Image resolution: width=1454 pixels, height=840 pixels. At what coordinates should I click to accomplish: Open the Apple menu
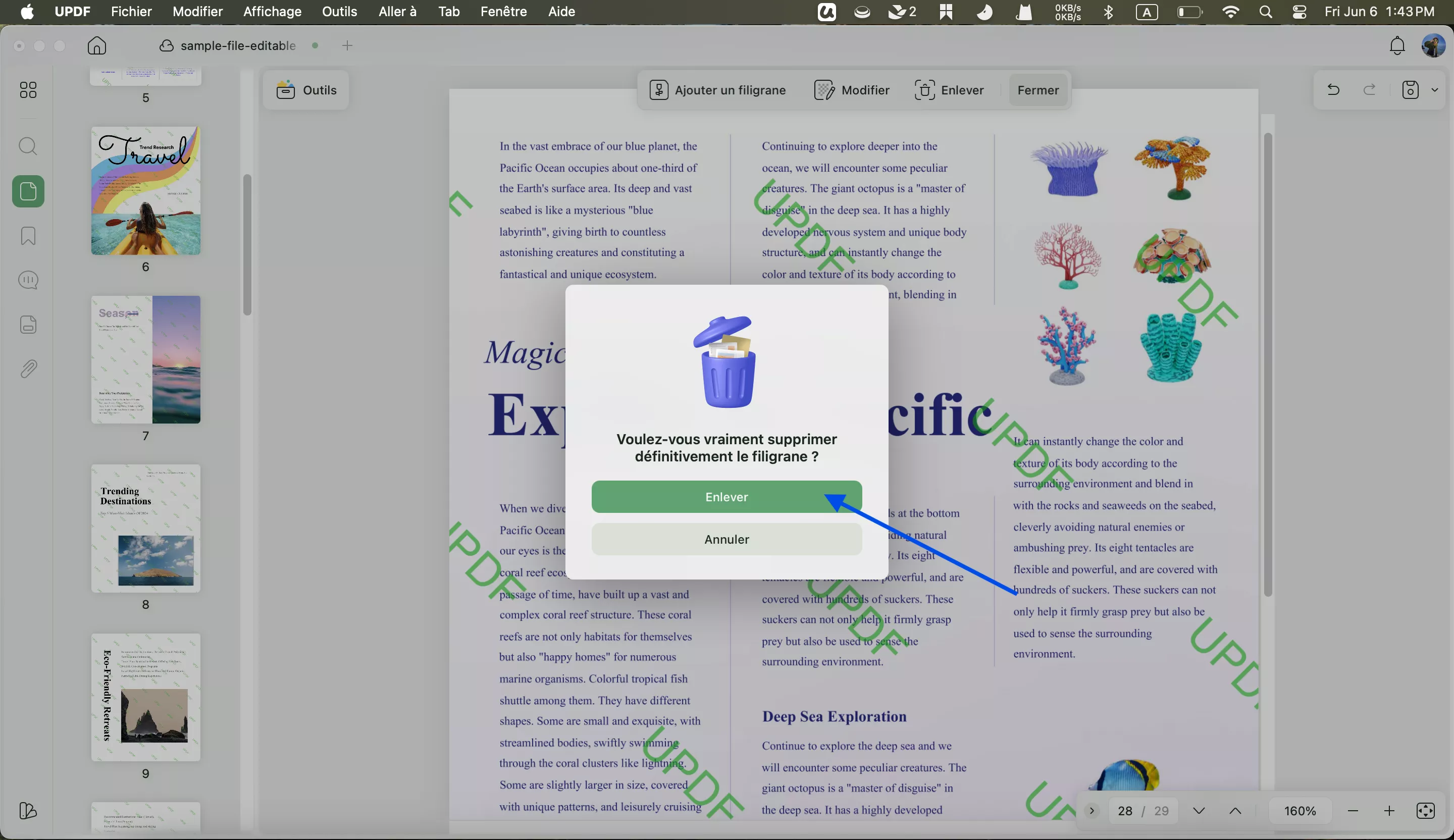click(27, 12)
